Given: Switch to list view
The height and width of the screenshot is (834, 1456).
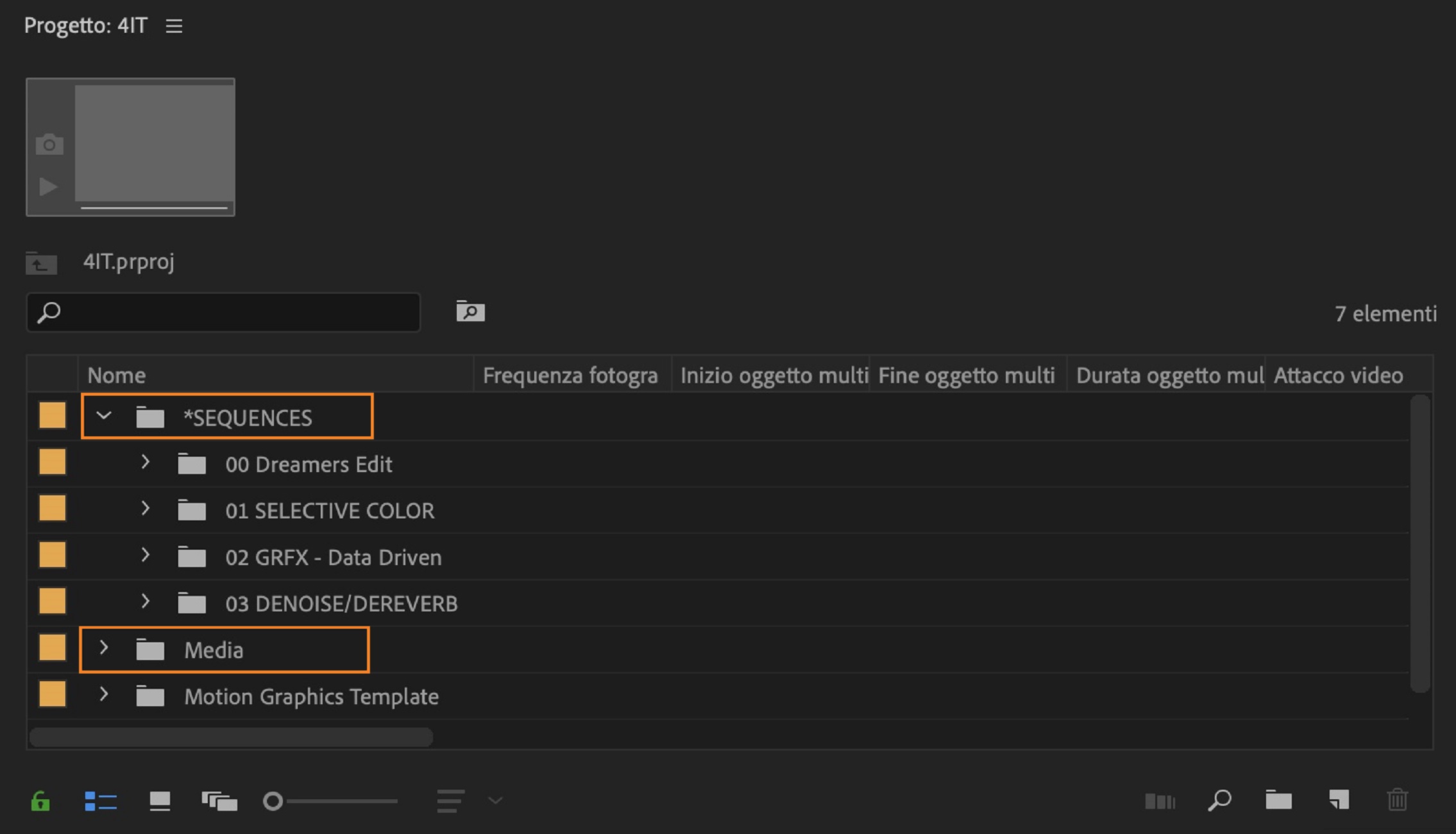Looking at the screenshot, I should click(x=101, y=801).
